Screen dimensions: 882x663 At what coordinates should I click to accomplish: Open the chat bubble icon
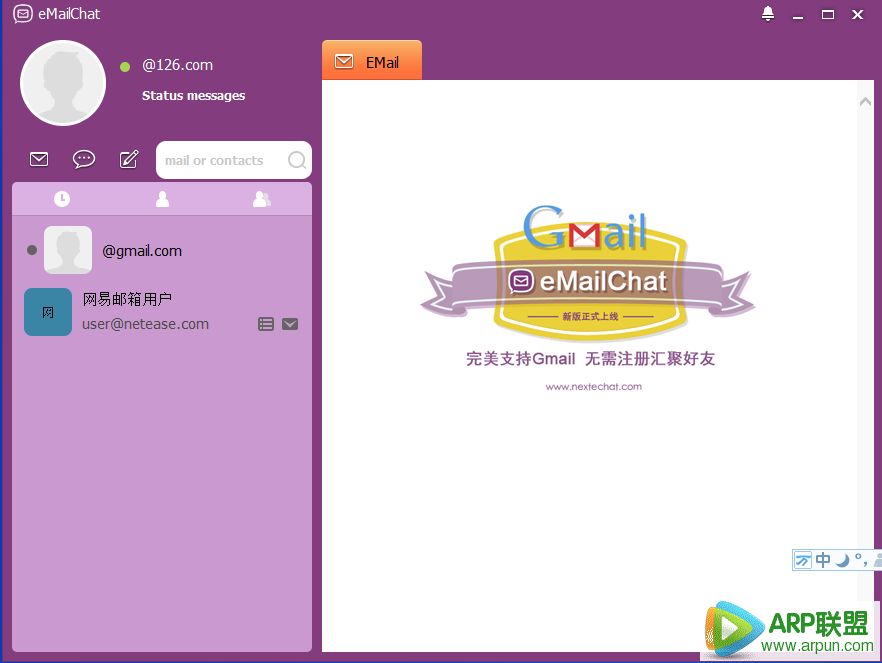point(84,160)
